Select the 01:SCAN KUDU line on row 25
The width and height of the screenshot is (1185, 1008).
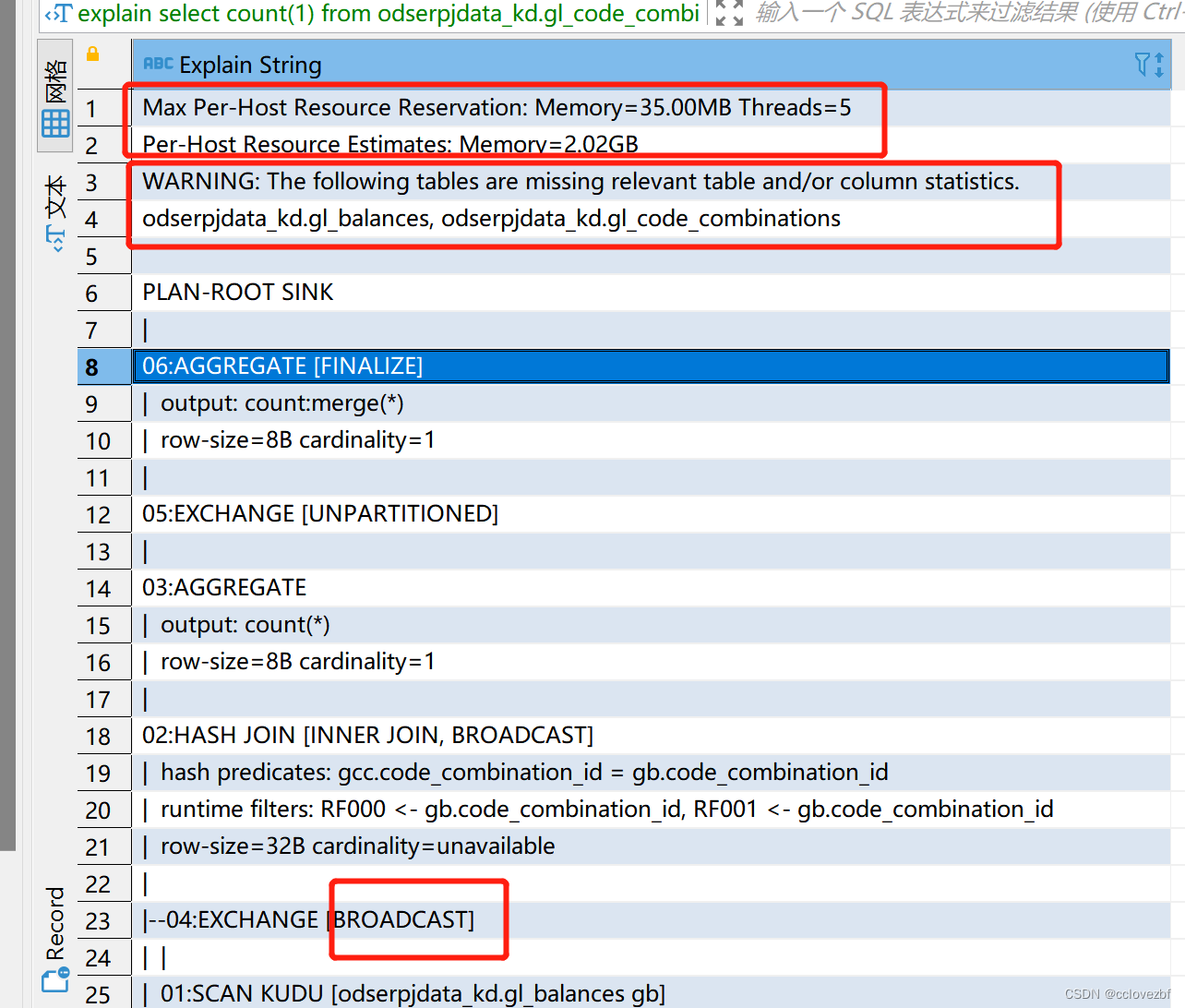[x=406, y=994]
